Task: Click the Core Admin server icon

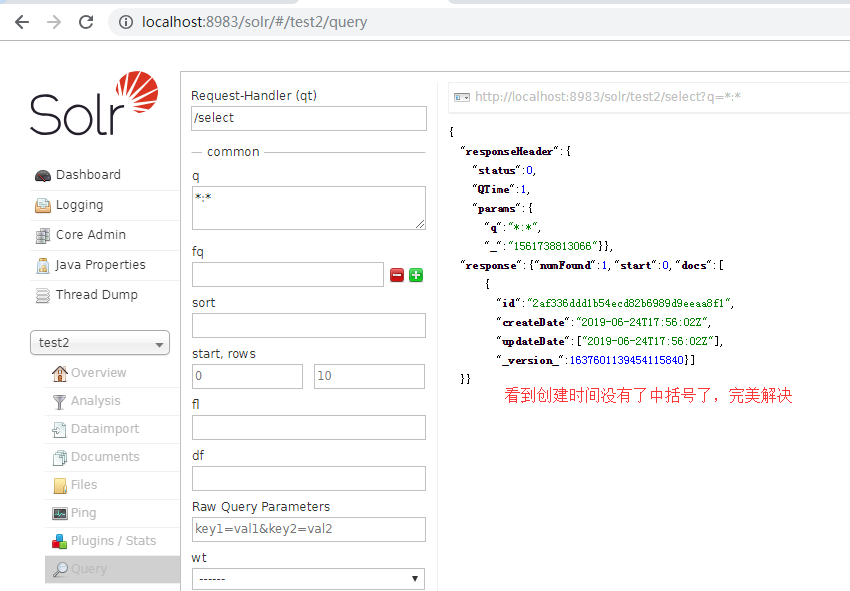Action: tap(43, 236)
